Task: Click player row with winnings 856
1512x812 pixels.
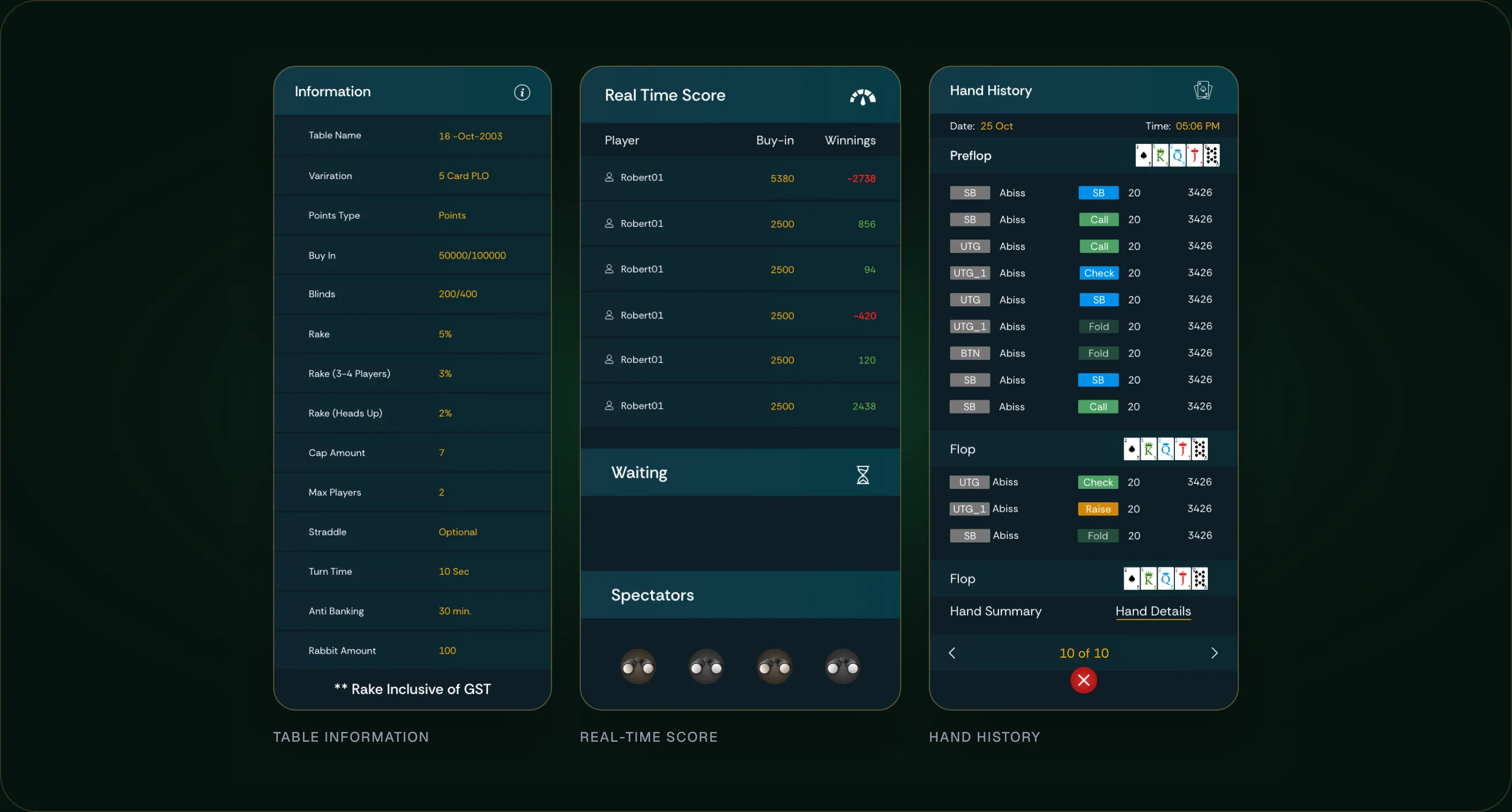Action: pyautogui.click(x=739, y=223)
